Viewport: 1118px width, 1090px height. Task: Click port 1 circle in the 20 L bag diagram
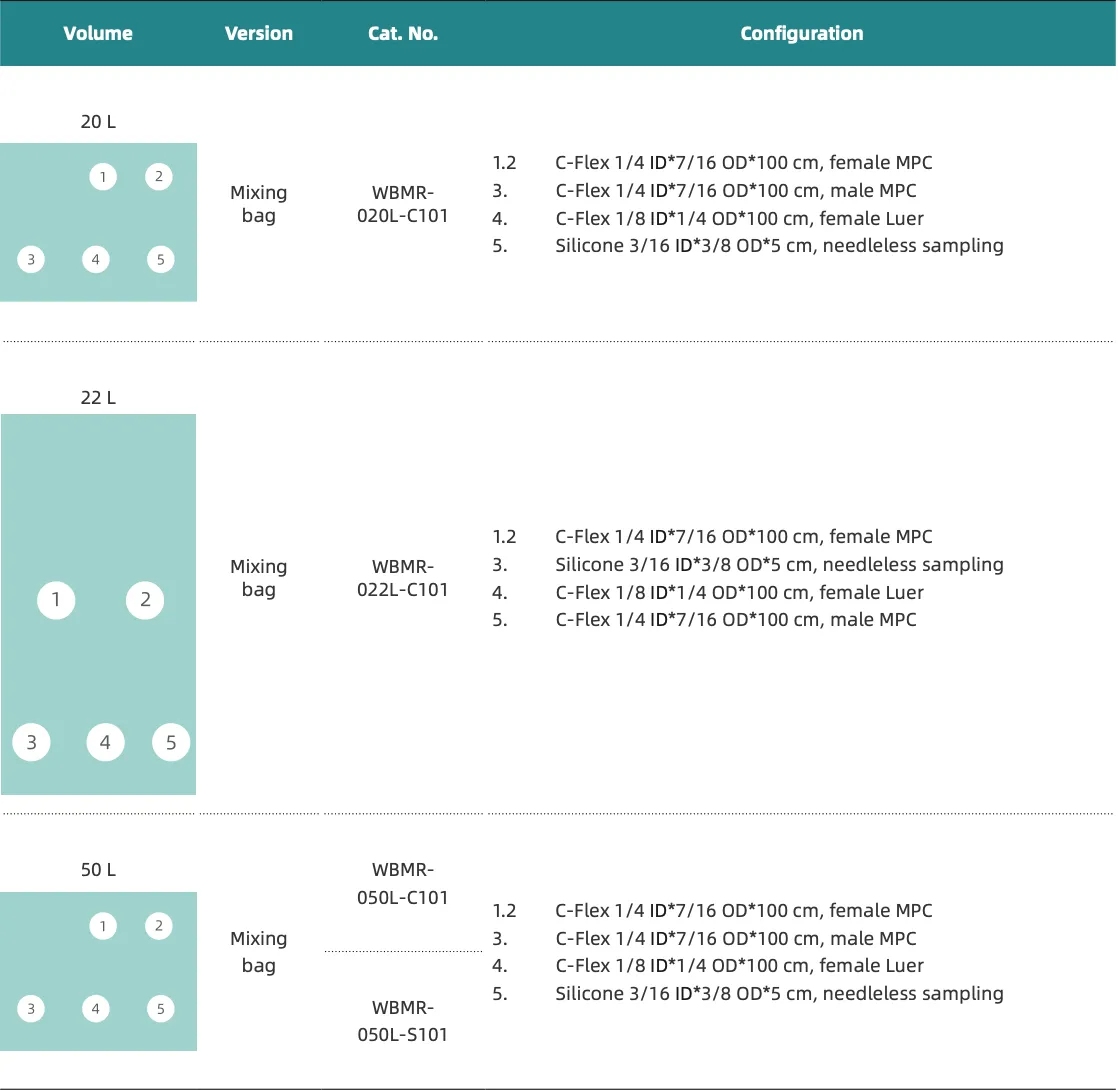[103, 177]
